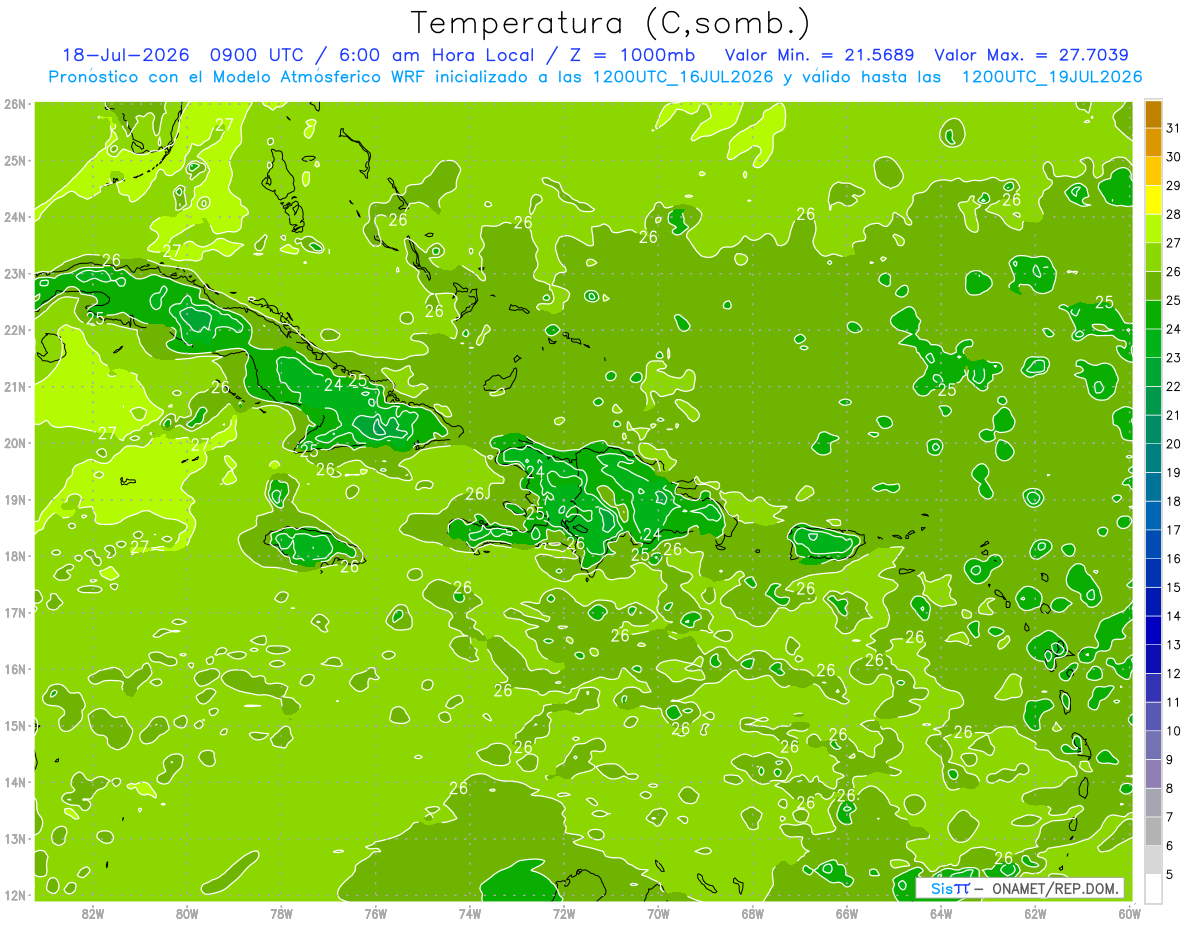Click the longitude axis label "74W"
The width and height of the screenshot is (1200, 927).
pos(470,913)
